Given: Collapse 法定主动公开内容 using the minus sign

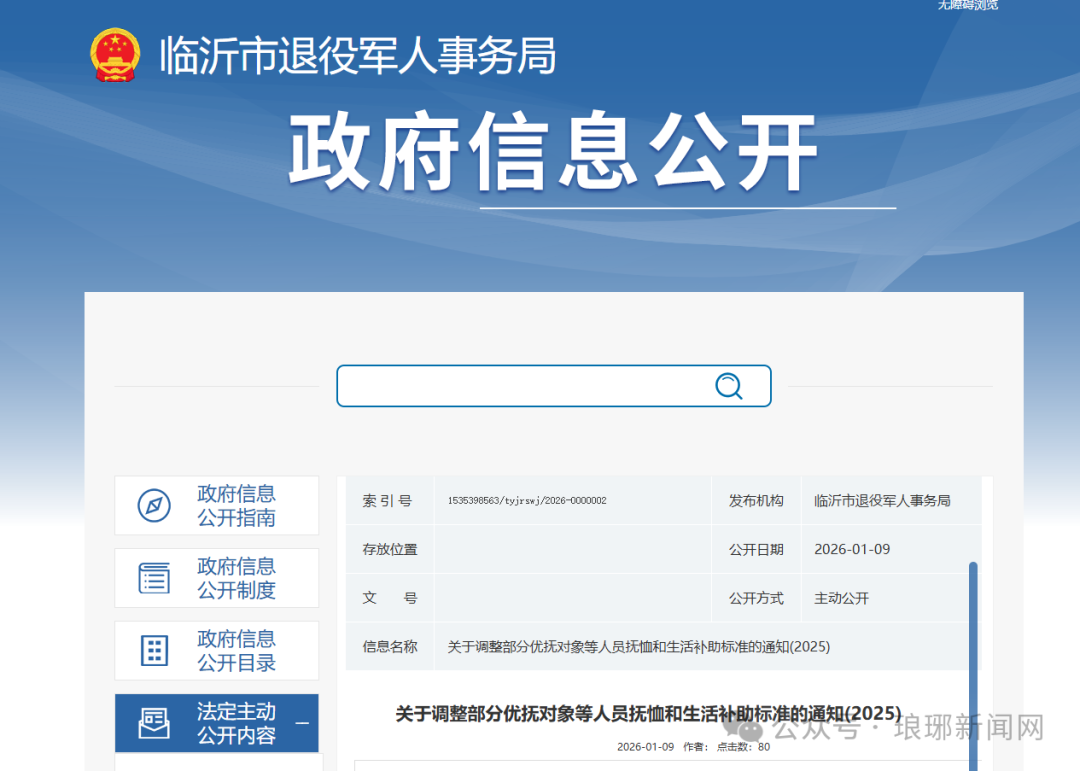Looking at the screenshot, I should pos(302,724).
